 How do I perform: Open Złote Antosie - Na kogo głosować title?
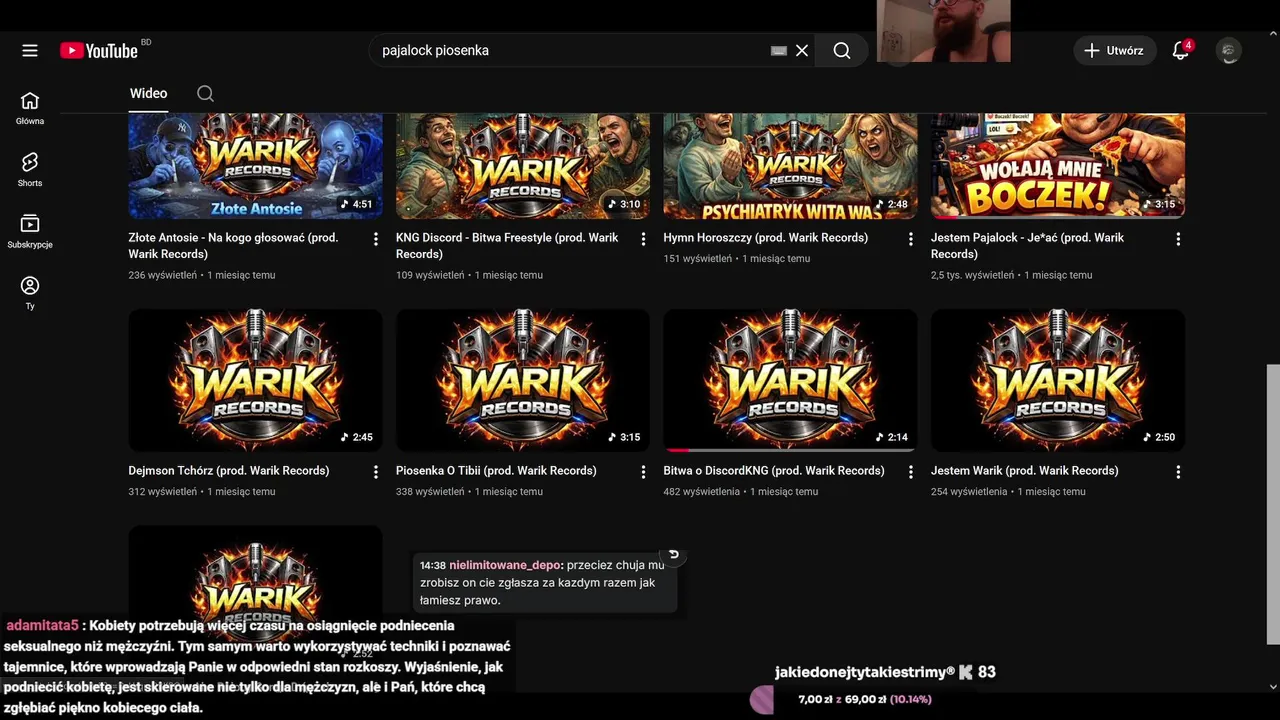pyautogui.click(x=233, y=246)
